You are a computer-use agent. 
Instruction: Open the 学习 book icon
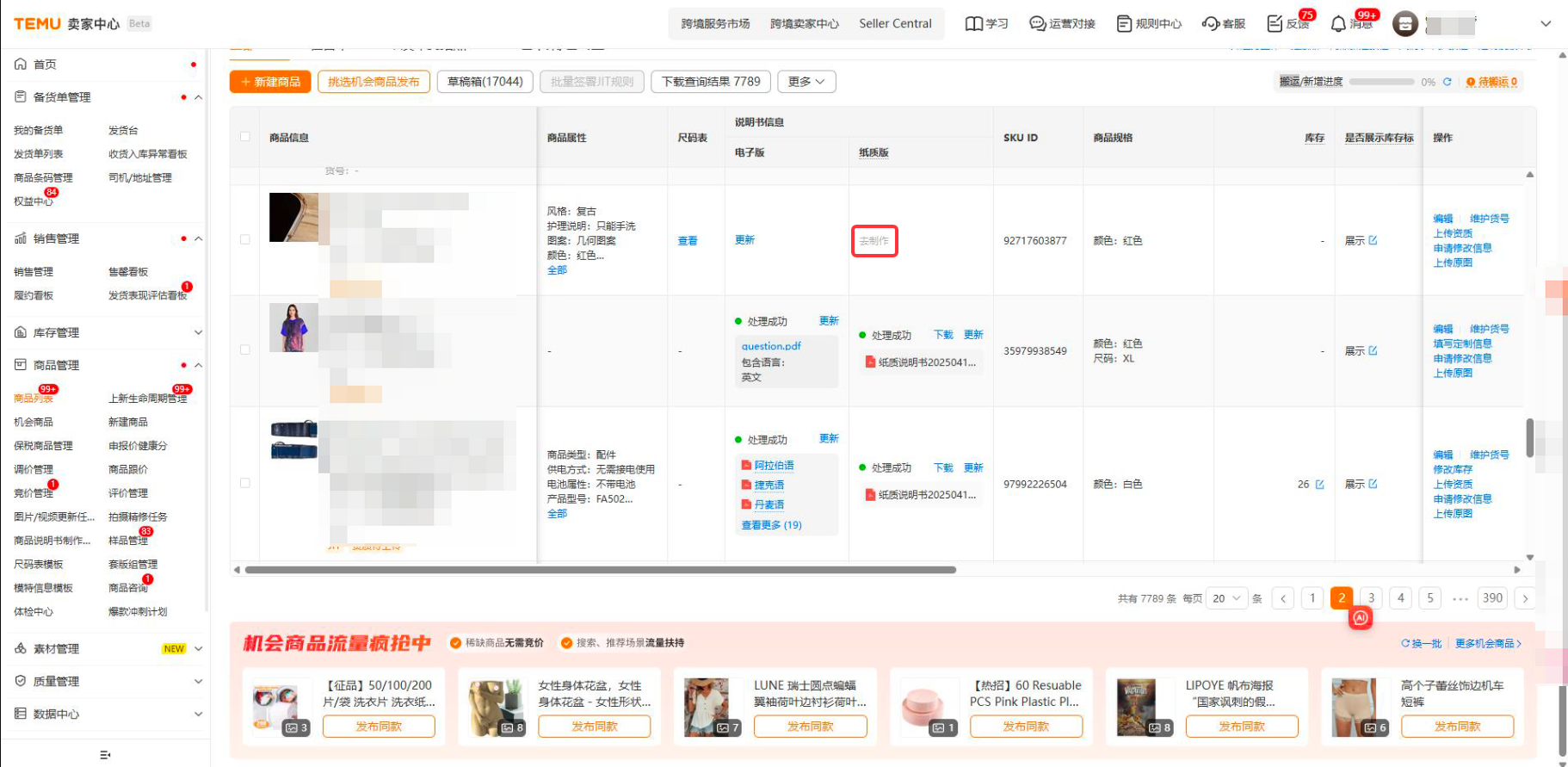(973, 24)
